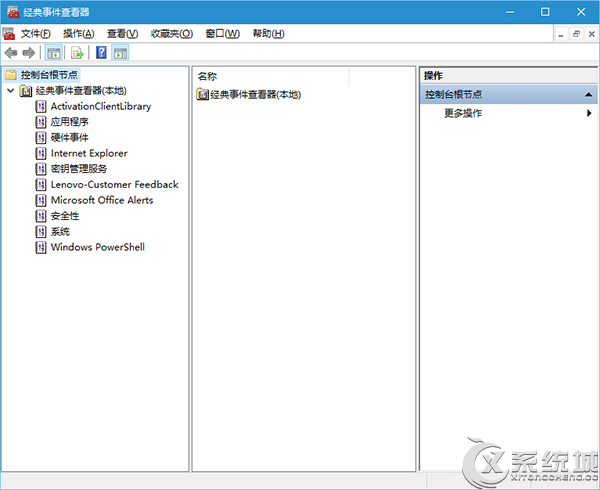Click the 控制台根节点 actions section header
The height and width of the screenshot is (490, 600).
tap(509, 94)
